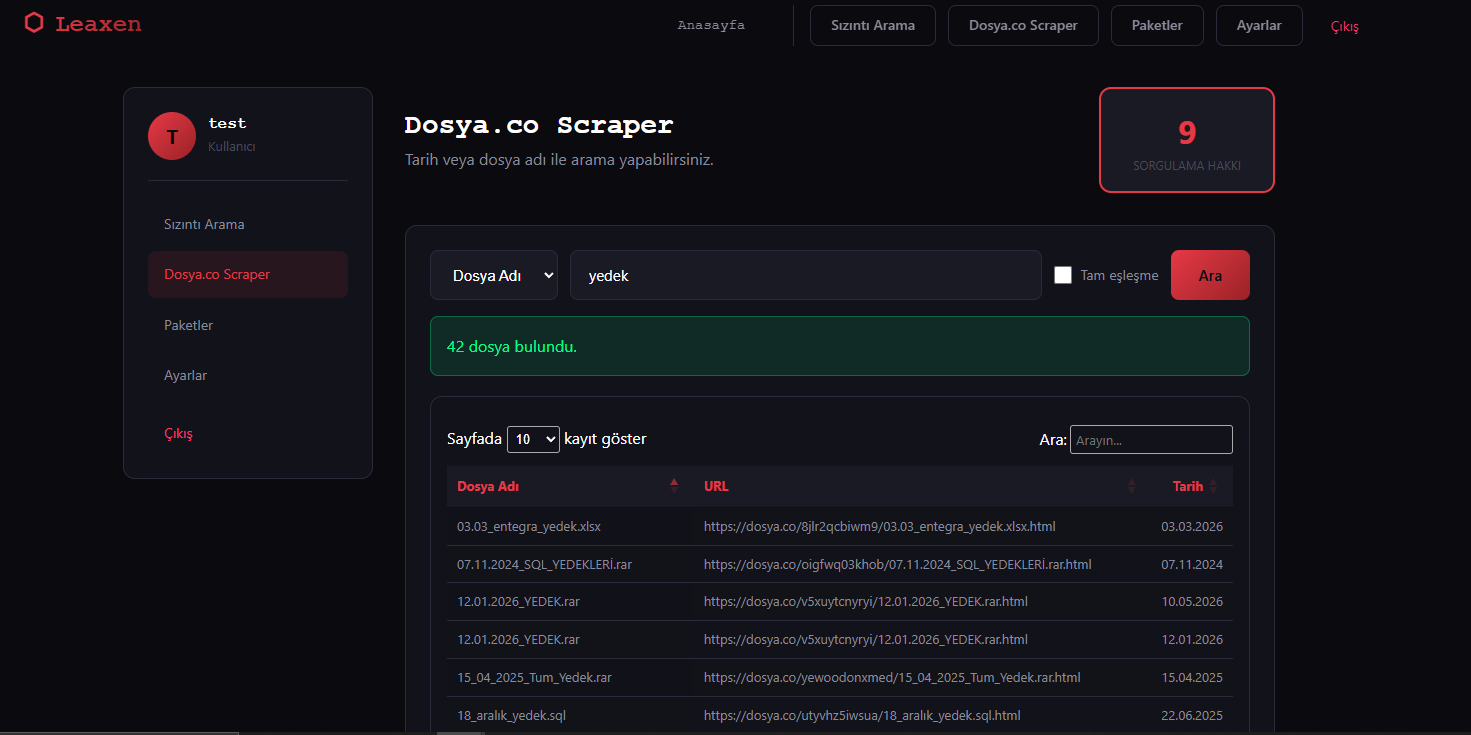Click the date cell 10.05.2026
1471x735 pixels.
pos(1192,601)
